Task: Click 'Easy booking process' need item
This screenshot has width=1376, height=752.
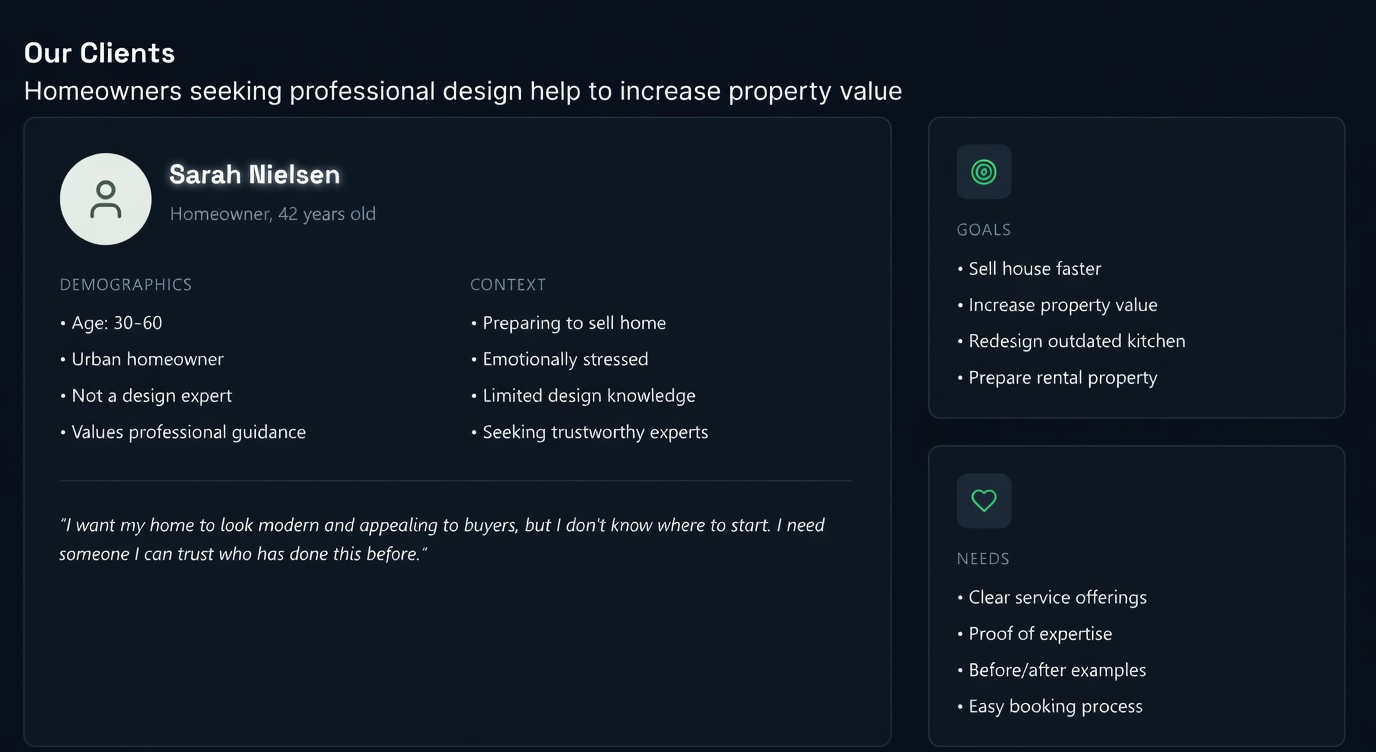Action: coord(1055,707)
